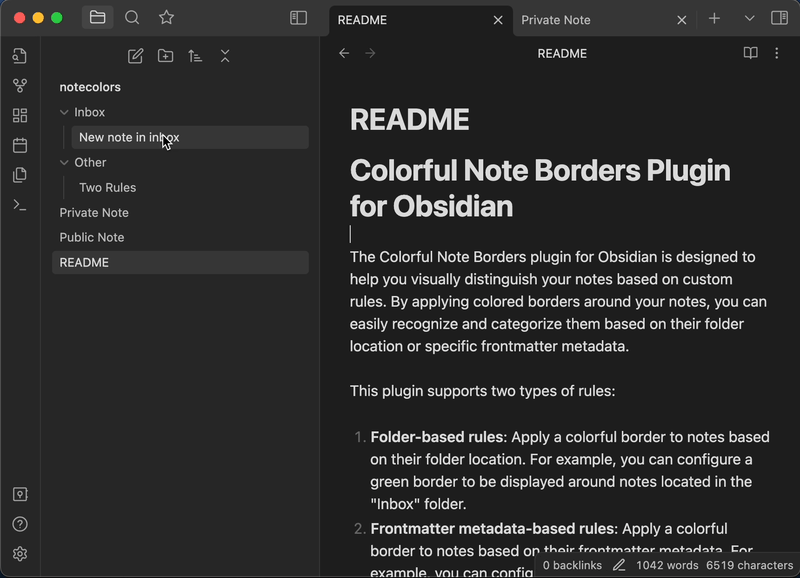Open the tab list dropdown chevron
The width and height of the screenshot is (800, 578).
pos(749,18)
